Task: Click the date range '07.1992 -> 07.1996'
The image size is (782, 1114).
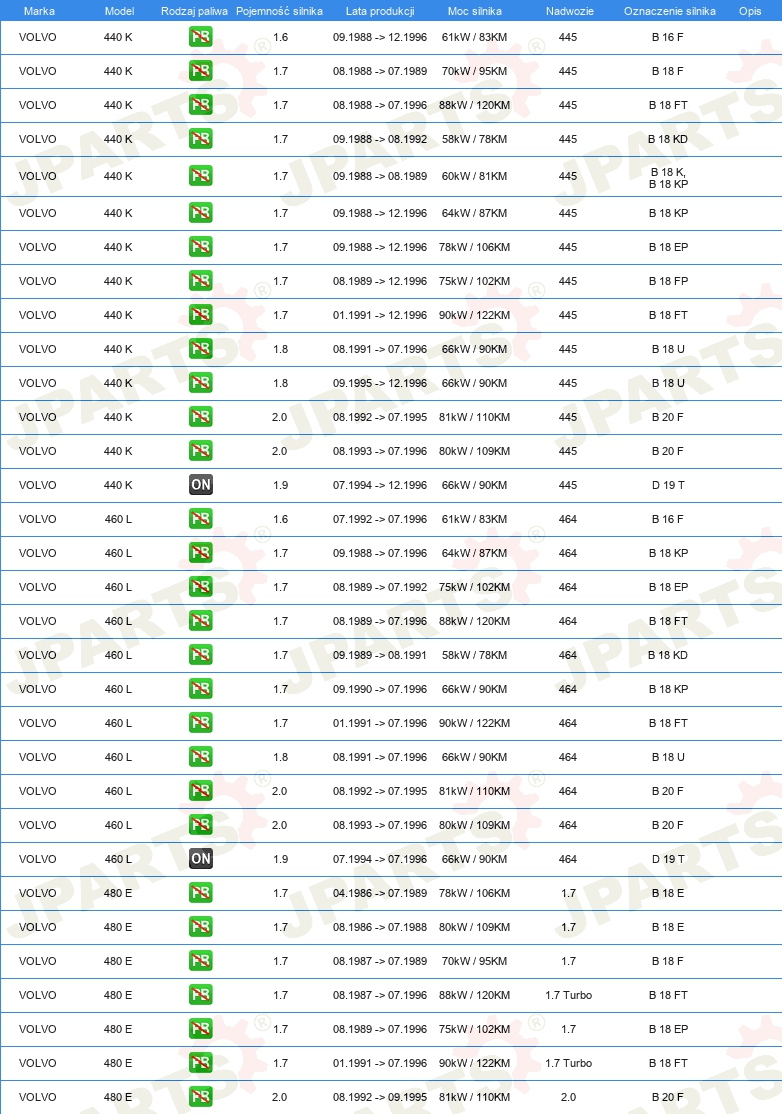Action: (x=380, y=519)
